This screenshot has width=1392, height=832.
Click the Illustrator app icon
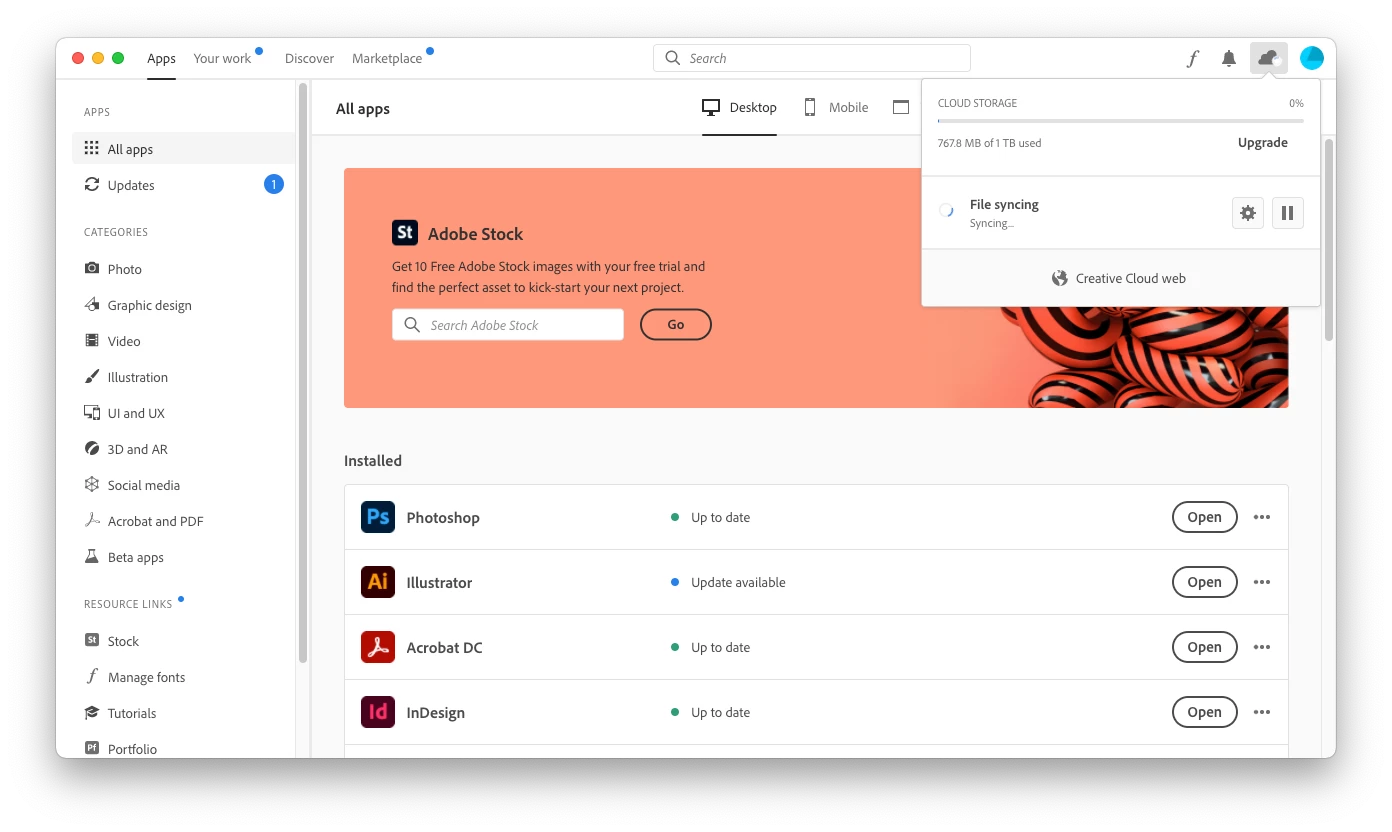coord(378,582)
